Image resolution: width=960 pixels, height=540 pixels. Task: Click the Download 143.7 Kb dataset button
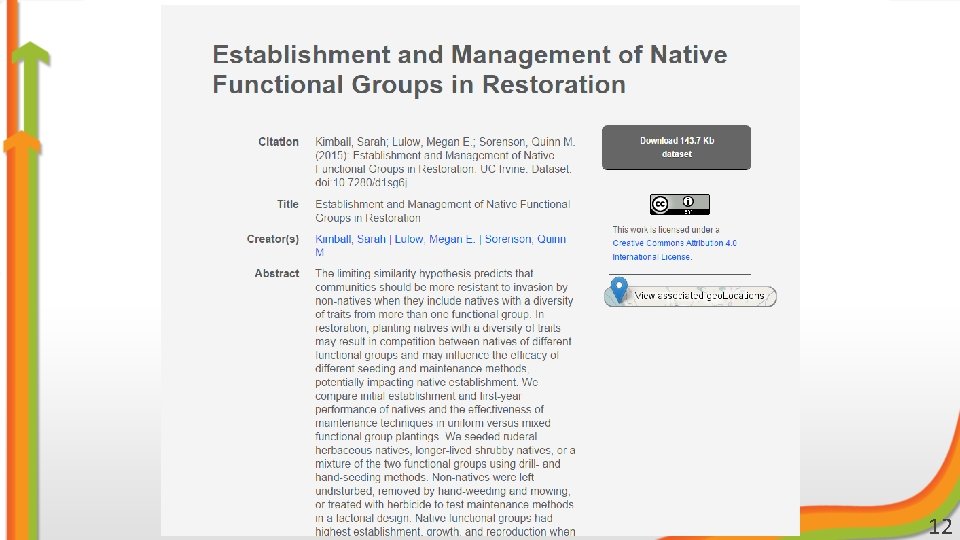pos(677,148)
